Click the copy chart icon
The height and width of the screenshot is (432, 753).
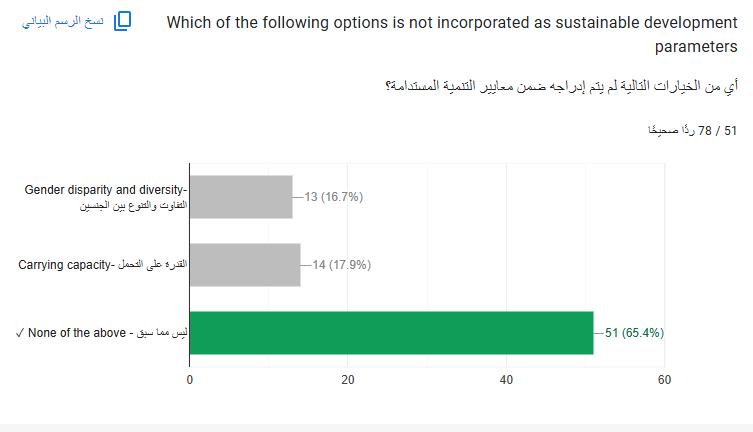(122, 22)
